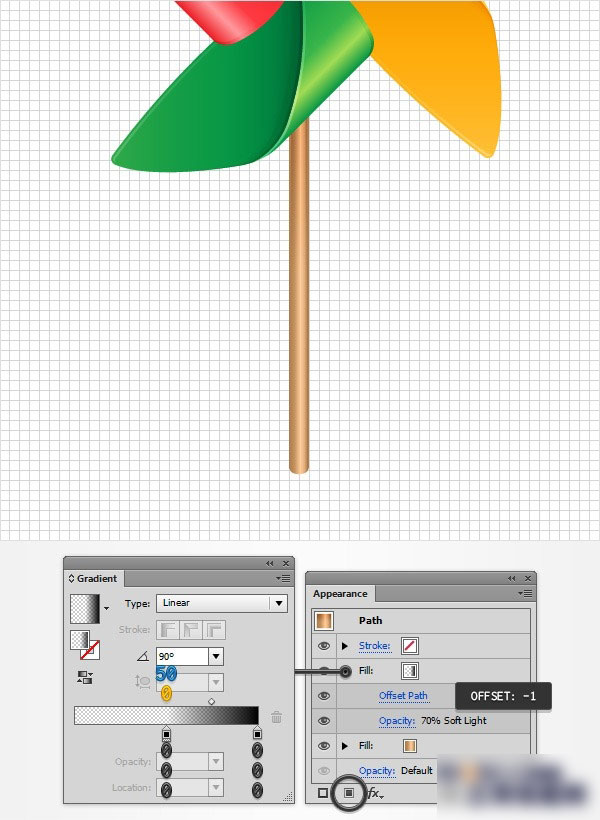This screenshot has width=600, height=820.
Task: Expand the bottom Fill attribute triangle
Action: point(345,746)
